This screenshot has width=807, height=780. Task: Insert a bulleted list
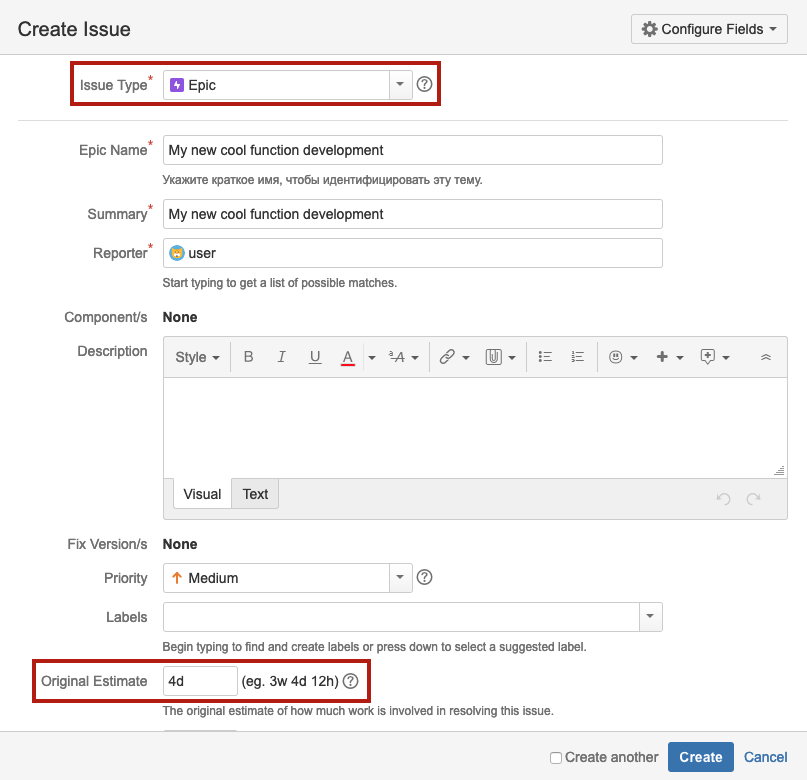(x=545, y=357)
